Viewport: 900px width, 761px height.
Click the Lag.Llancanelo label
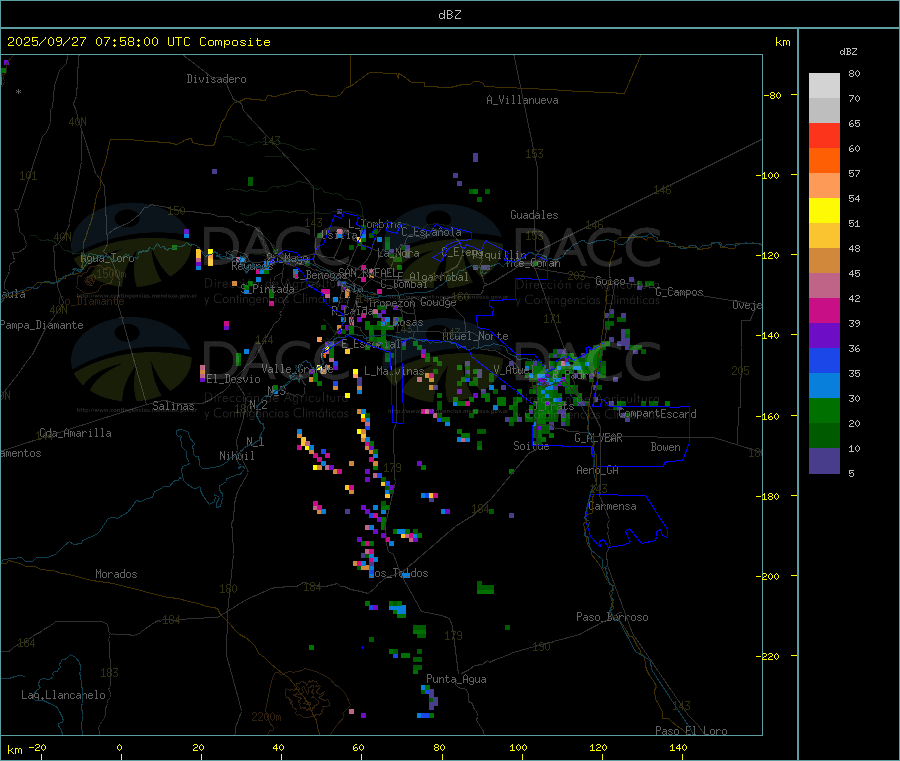64,695
